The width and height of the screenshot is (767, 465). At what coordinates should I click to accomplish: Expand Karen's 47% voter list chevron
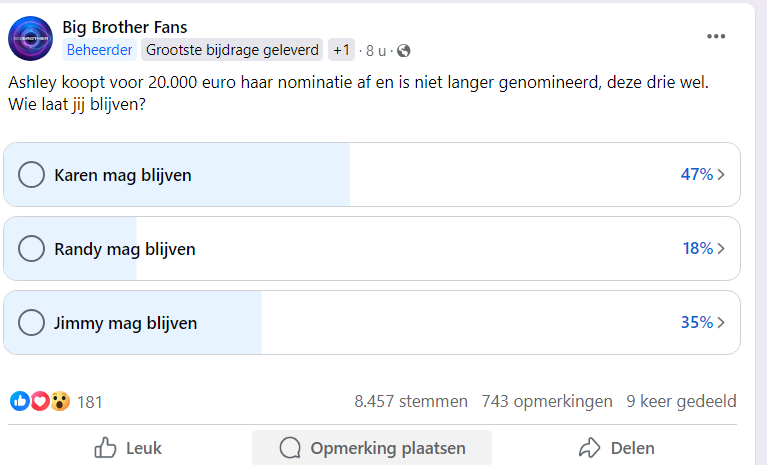(x=722, y=175)
